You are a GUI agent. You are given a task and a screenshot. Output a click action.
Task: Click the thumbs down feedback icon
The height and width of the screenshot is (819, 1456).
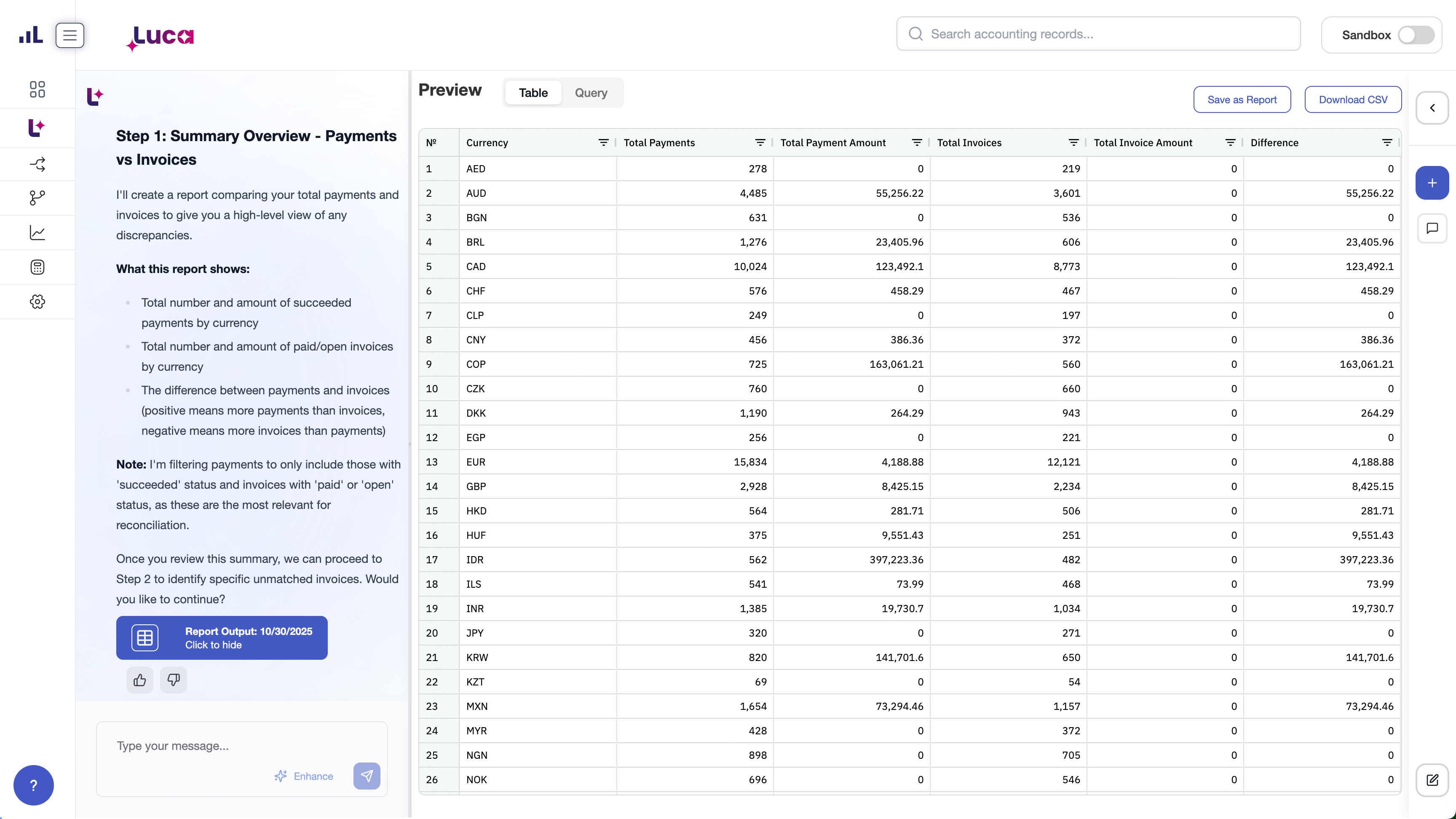coord(174,680)
